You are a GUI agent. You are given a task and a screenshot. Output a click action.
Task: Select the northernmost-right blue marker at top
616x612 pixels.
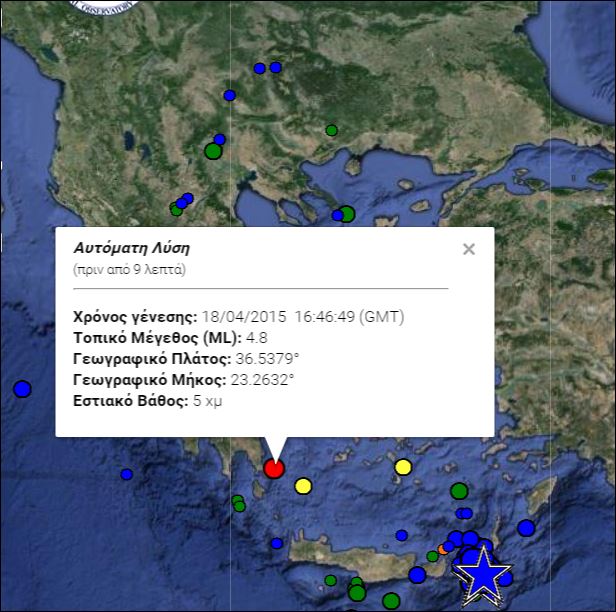(276, 67)
